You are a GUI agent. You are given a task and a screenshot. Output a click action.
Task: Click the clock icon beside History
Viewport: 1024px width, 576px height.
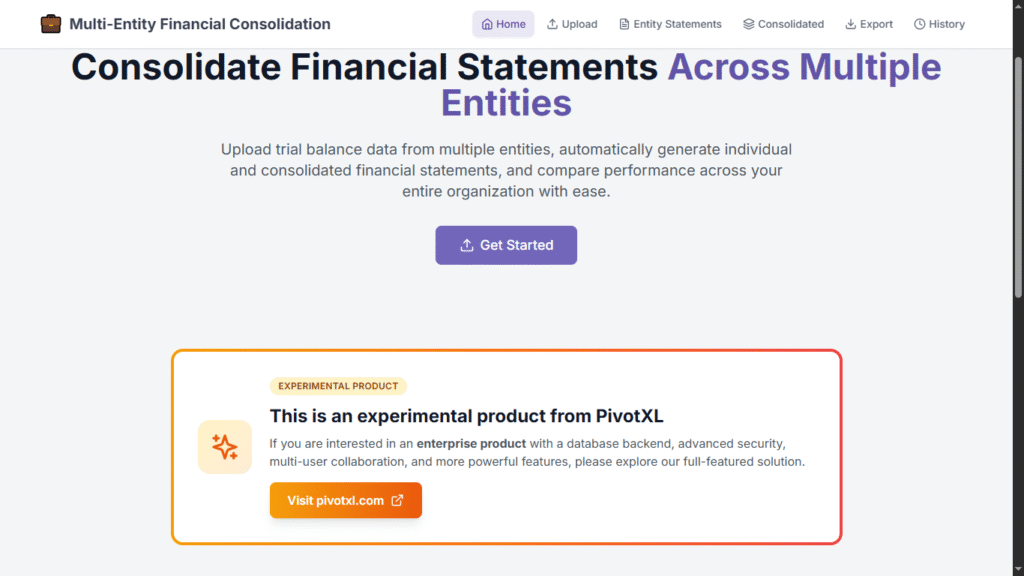tap(920, 24)
